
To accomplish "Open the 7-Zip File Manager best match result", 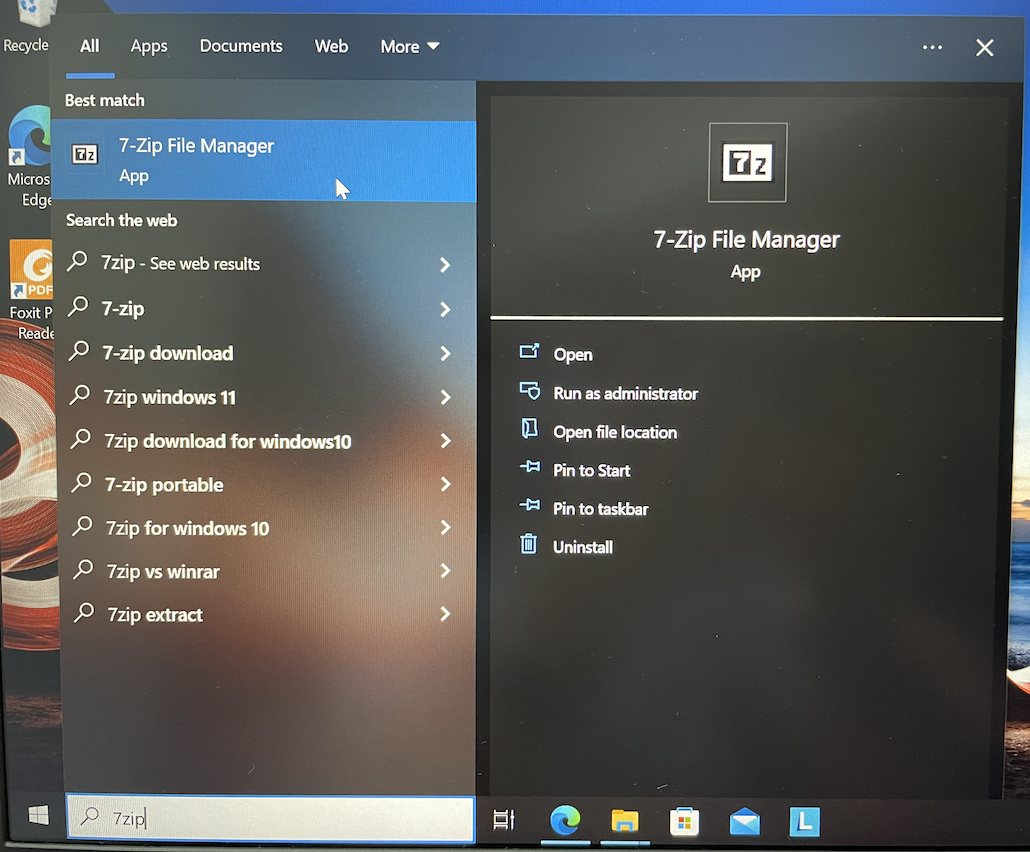I will pos(263,160).
